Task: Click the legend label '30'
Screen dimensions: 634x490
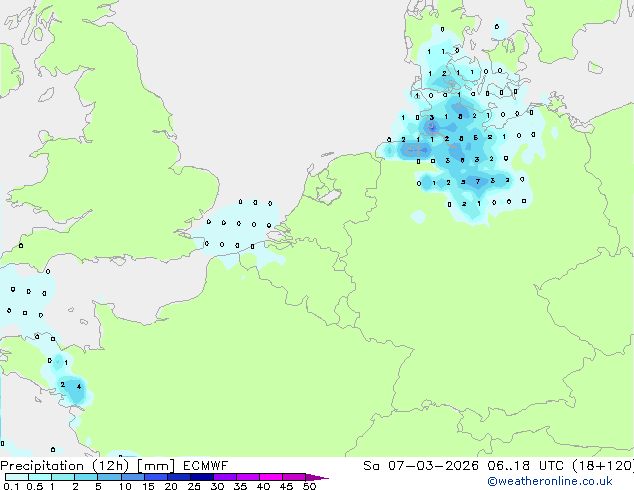Action: (217, 486)
